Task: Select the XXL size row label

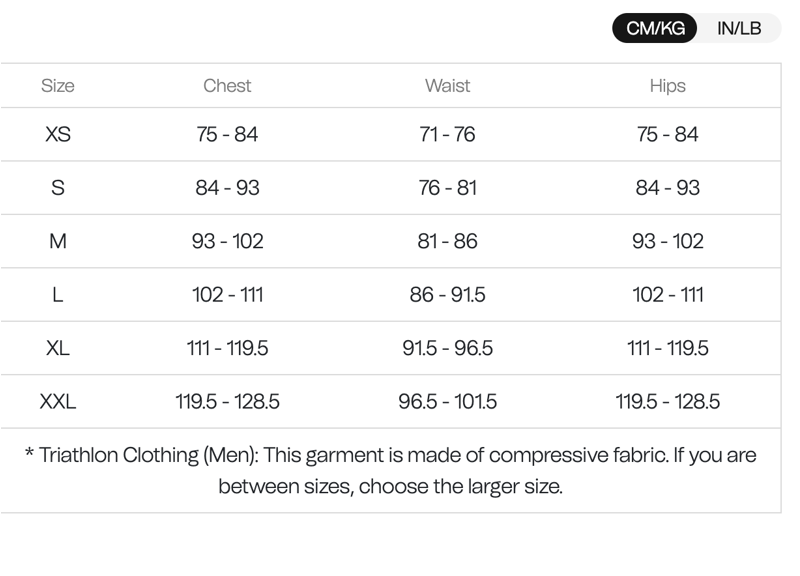Action: [58, 402]
